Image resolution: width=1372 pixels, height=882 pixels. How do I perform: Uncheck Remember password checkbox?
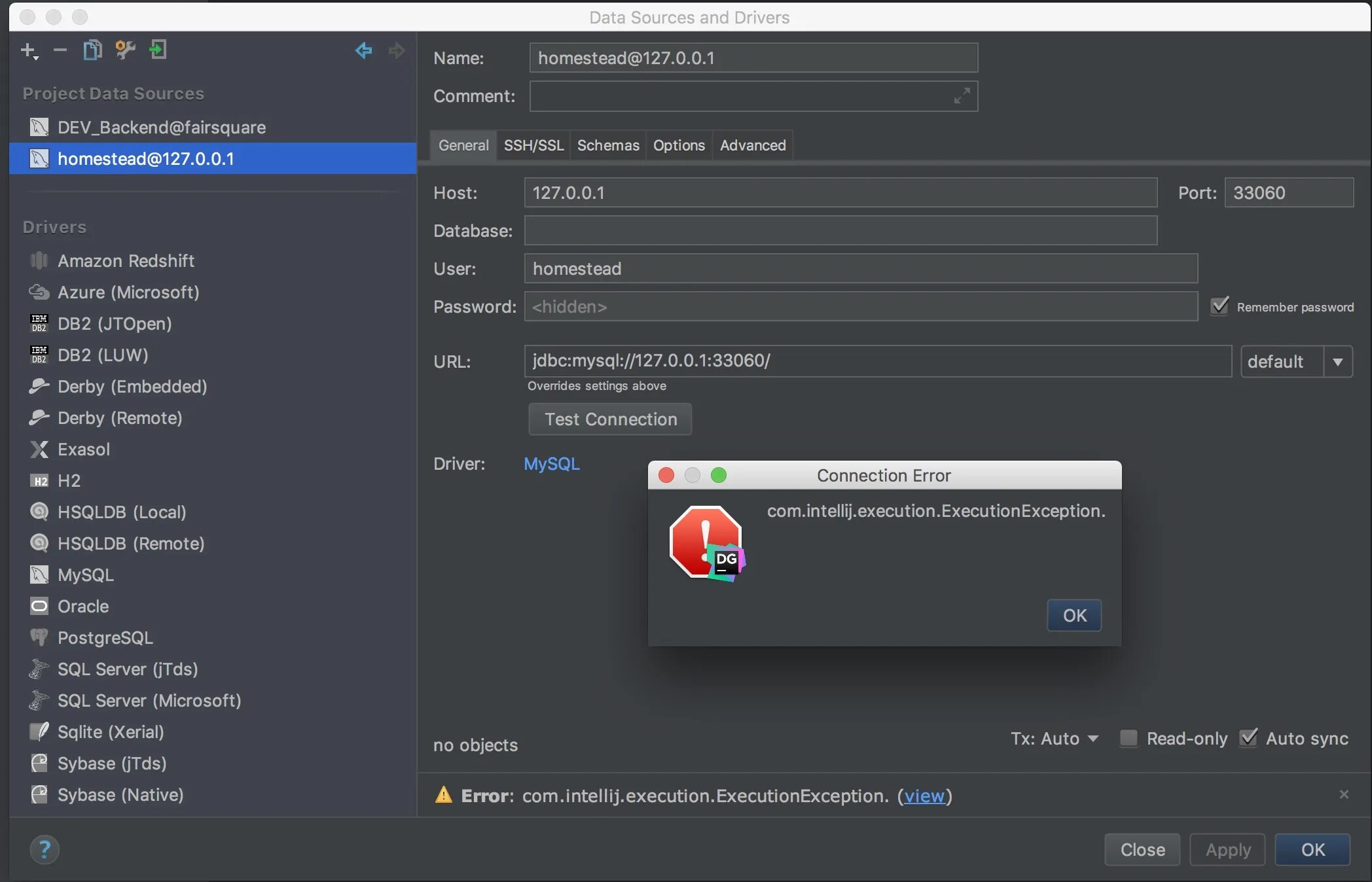1219,306
